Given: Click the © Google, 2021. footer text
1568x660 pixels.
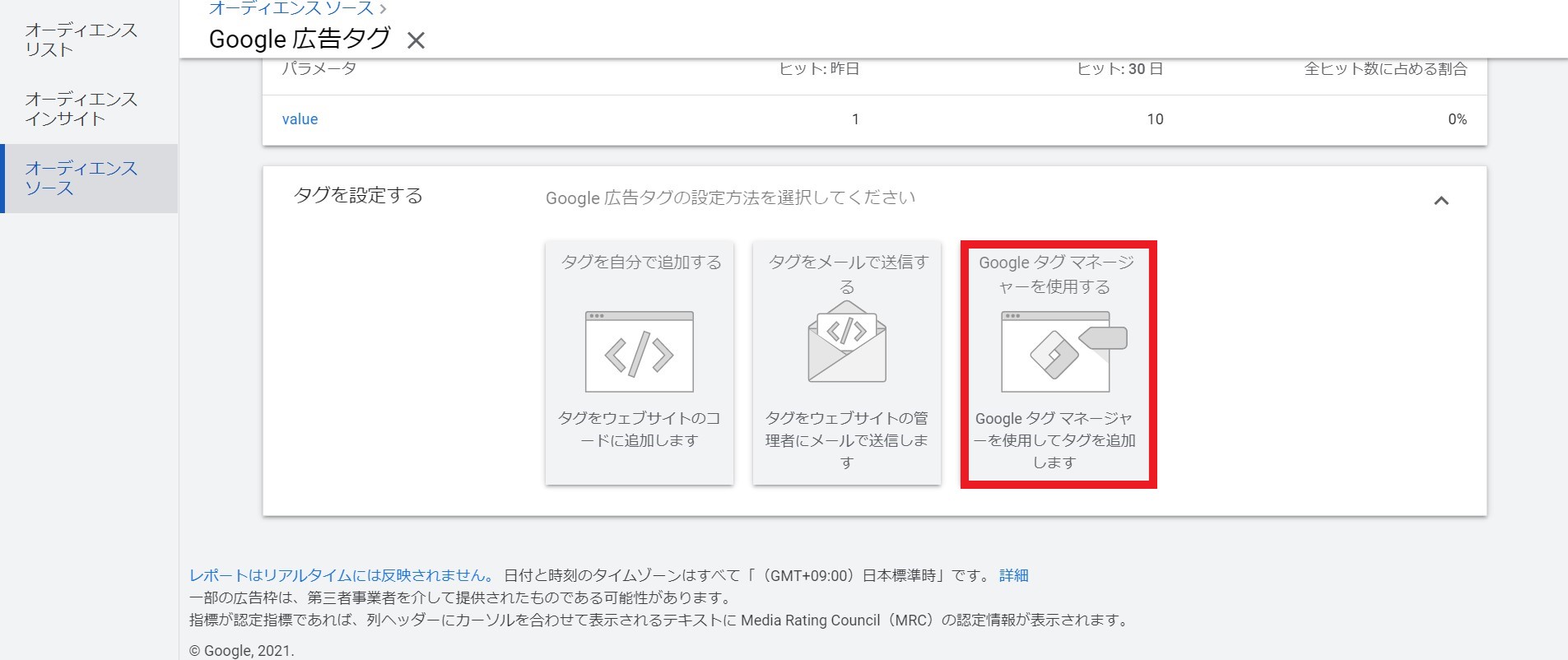Looking at the screenshot, I should coord(241,651).
